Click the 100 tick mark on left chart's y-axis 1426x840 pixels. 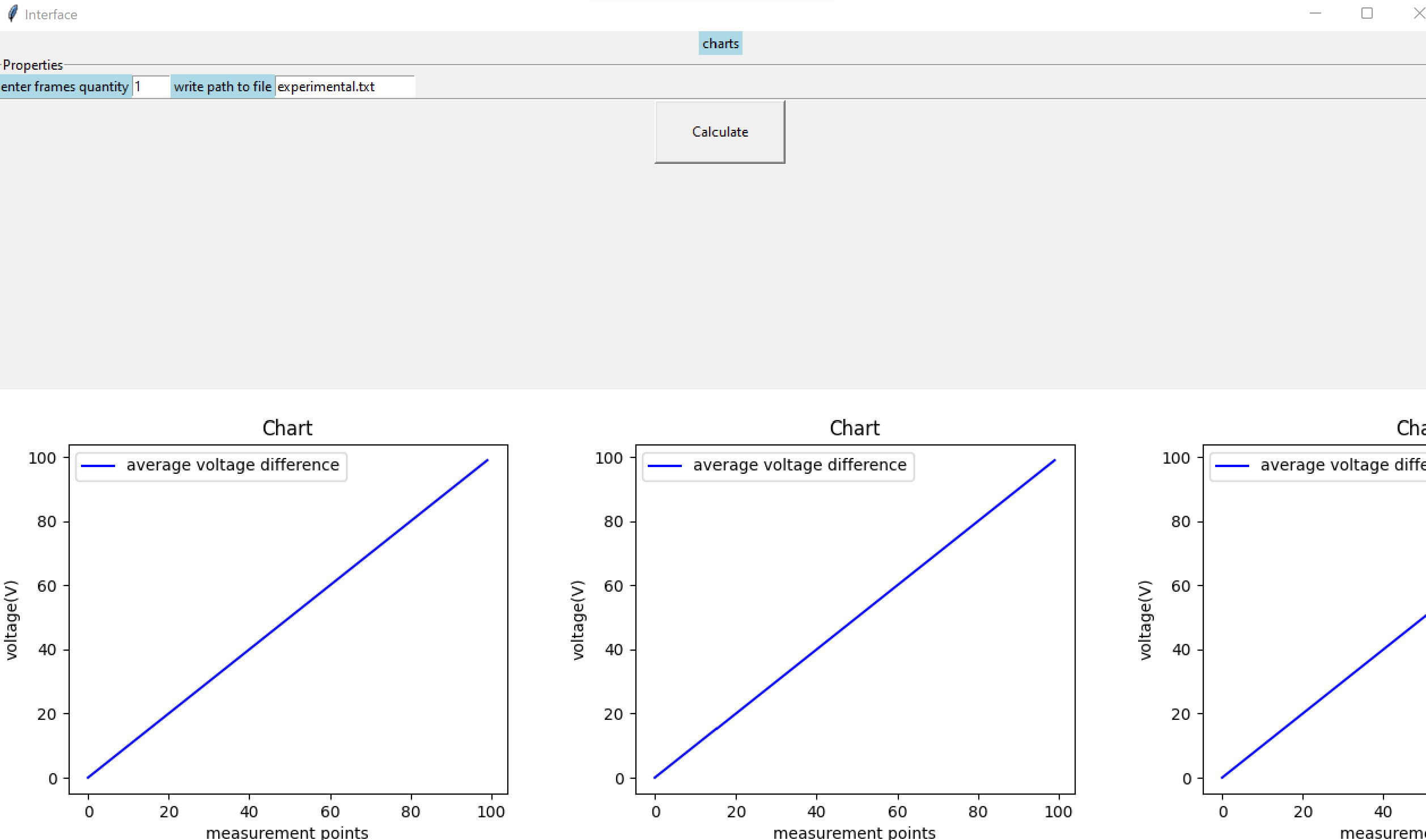[42, 457]
